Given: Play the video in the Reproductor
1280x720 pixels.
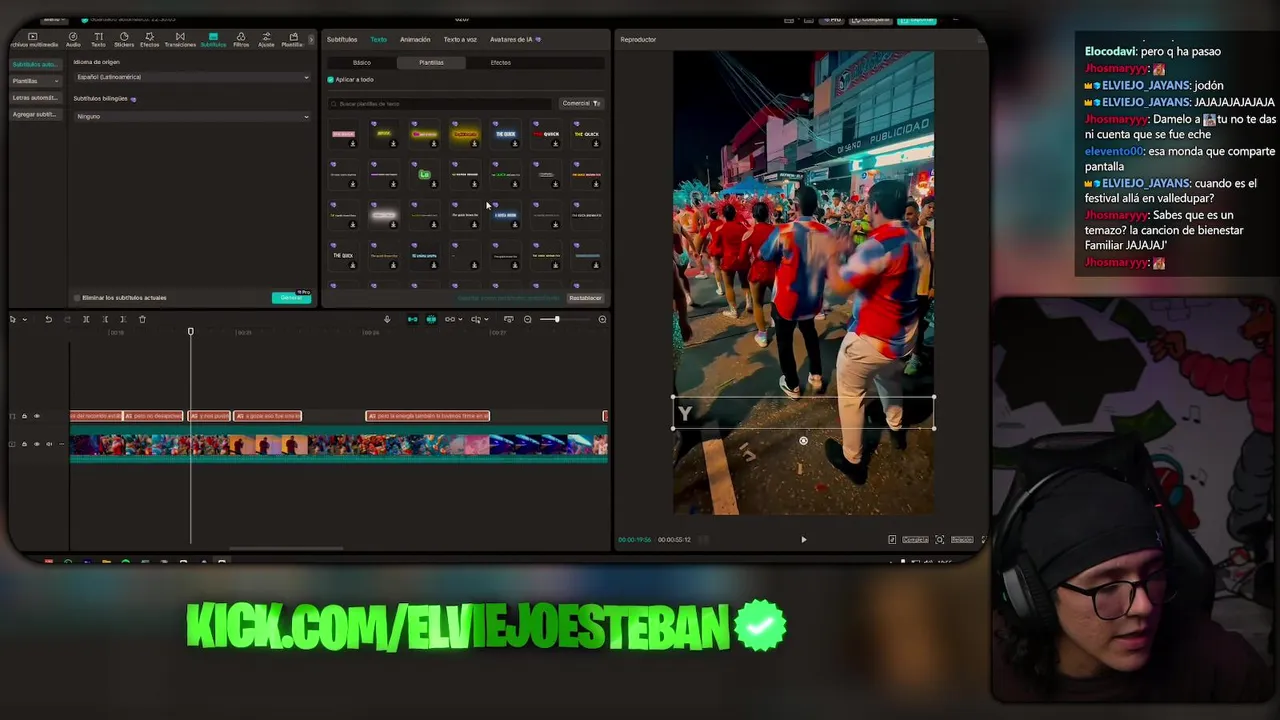Looking at the screenshot, I should coord(803,539).
